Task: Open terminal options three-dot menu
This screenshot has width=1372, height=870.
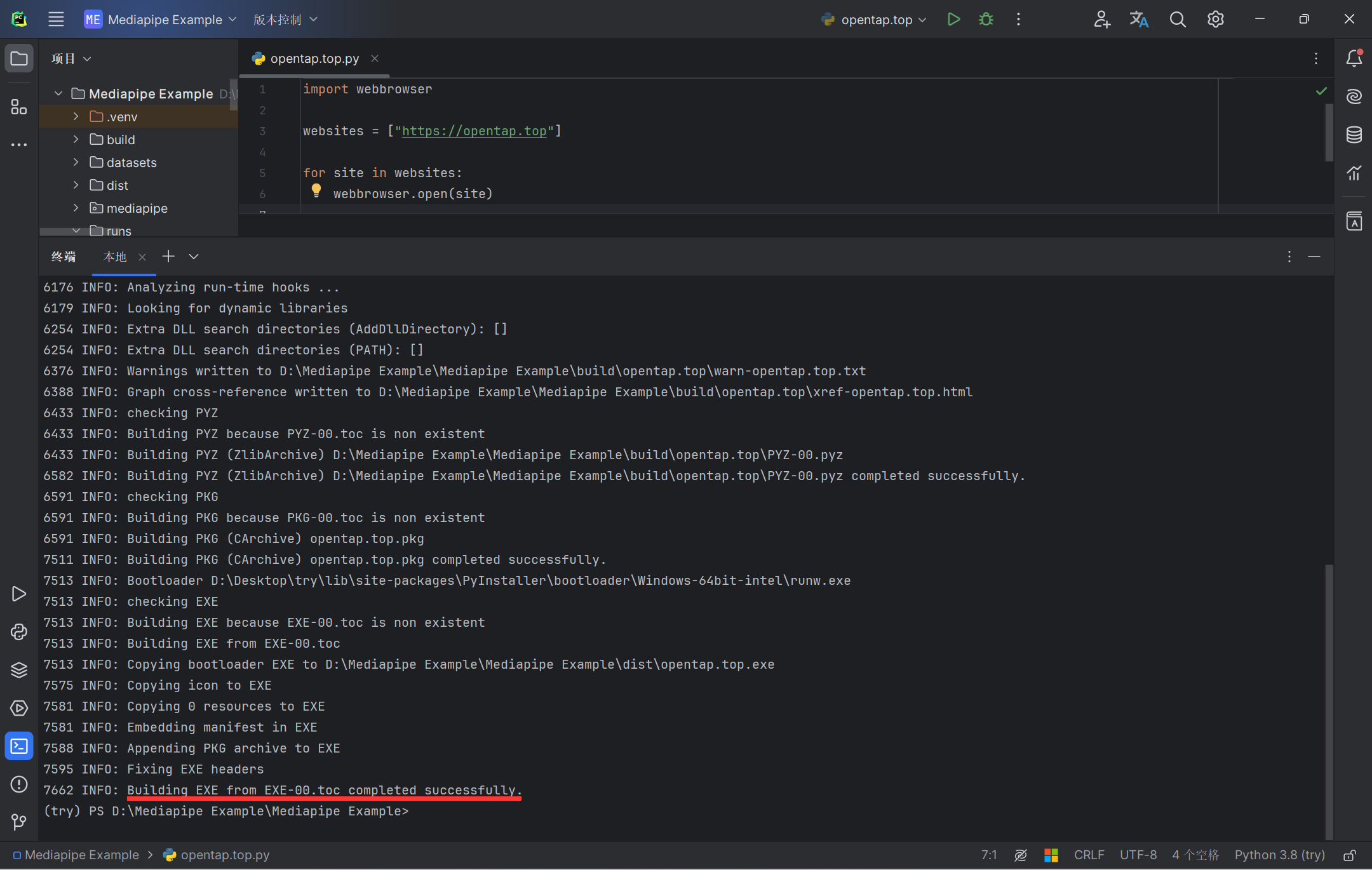Action: tap(1289, 257)
